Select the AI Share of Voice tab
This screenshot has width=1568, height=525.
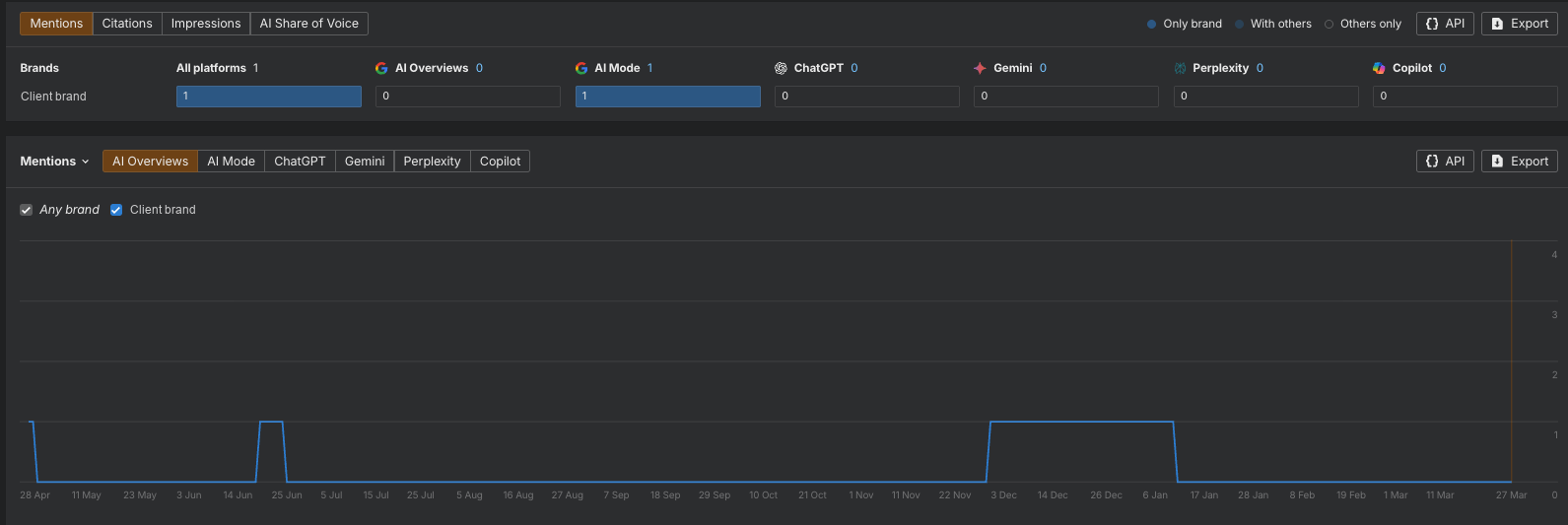click(x=309, y=24)
